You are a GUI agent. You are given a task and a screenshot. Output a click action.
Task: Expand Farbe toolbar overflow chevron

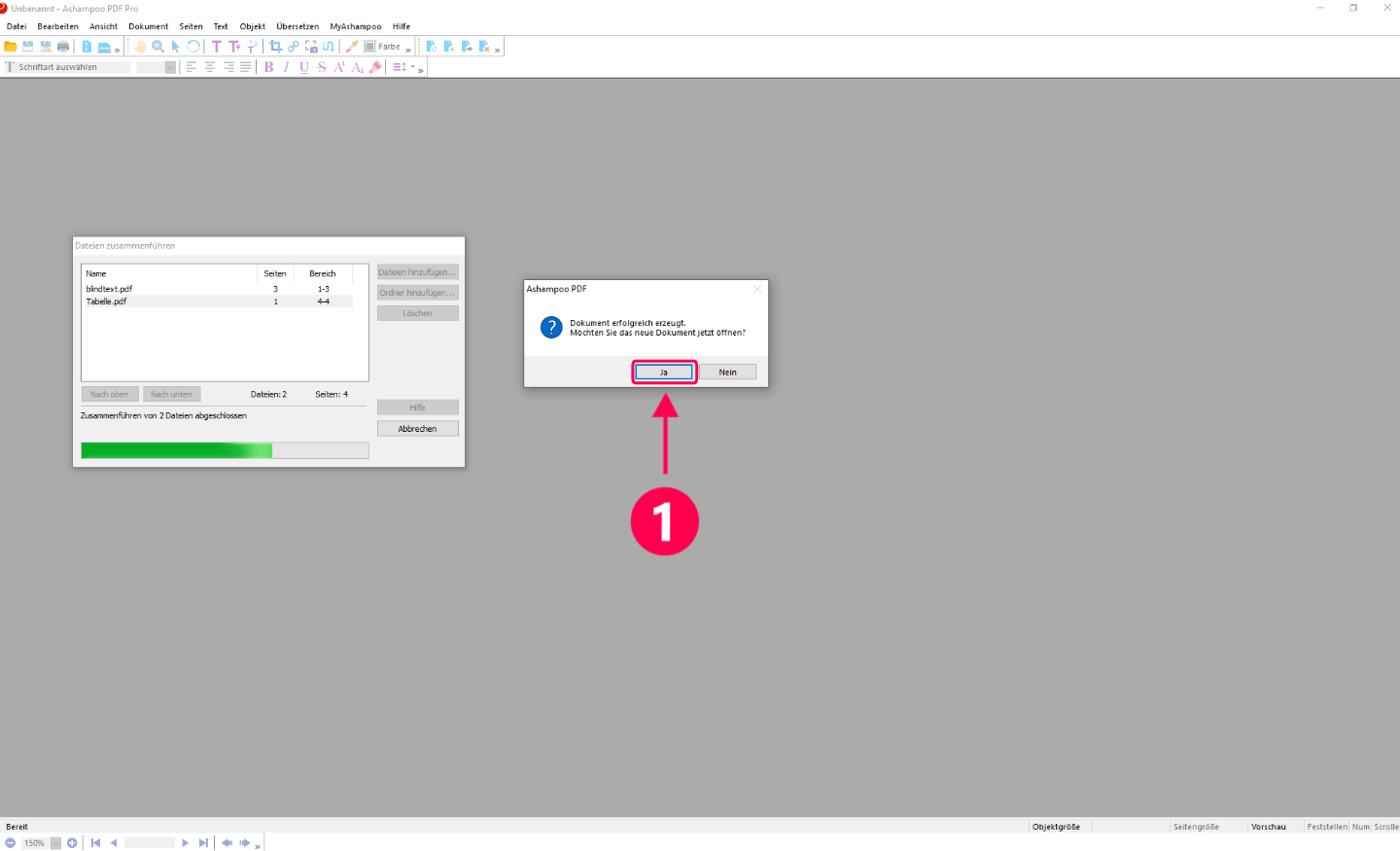pyautogui.click(x=408, y=50)
